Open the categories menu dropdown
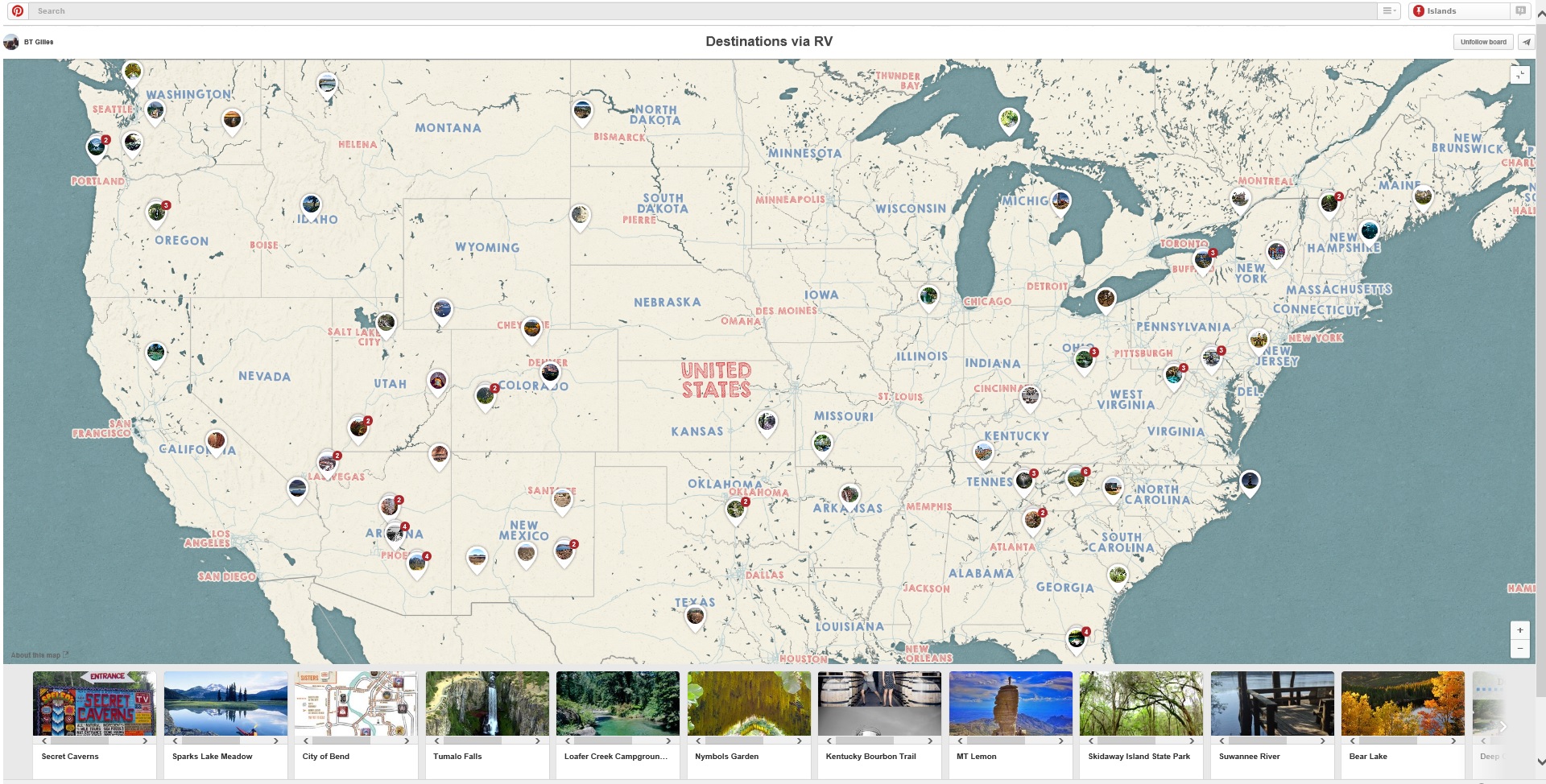This screenshot has height=784, width=1546. pos(1389,11)
